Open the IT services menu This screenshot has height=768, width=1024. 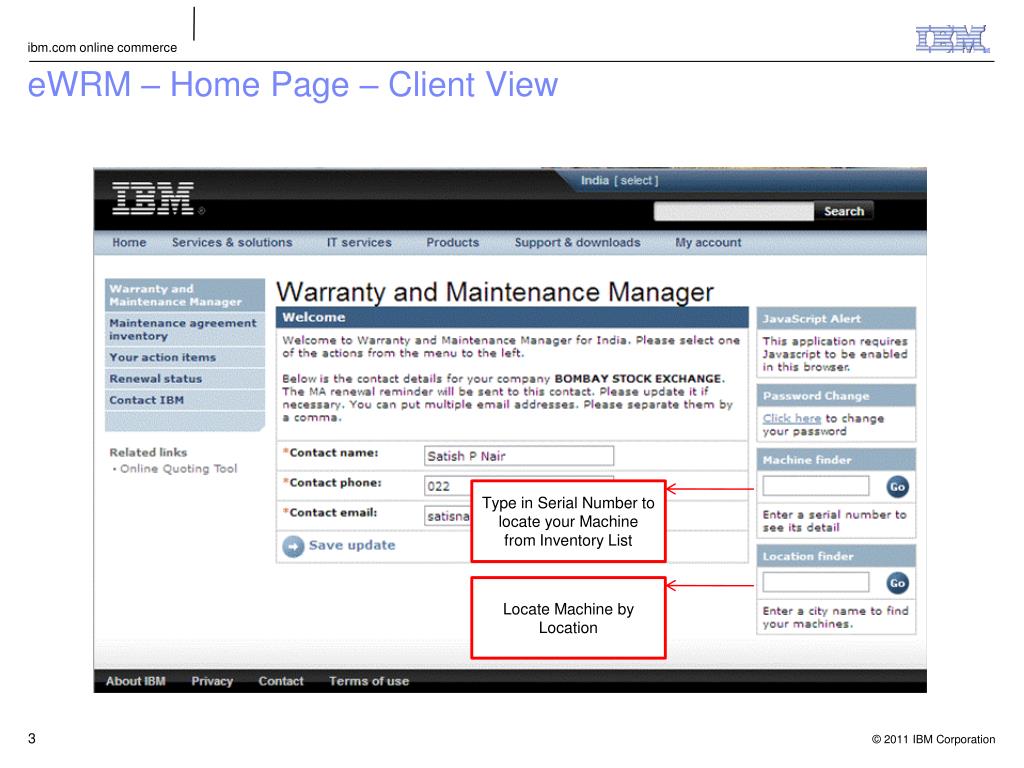[x=359, y=242]
